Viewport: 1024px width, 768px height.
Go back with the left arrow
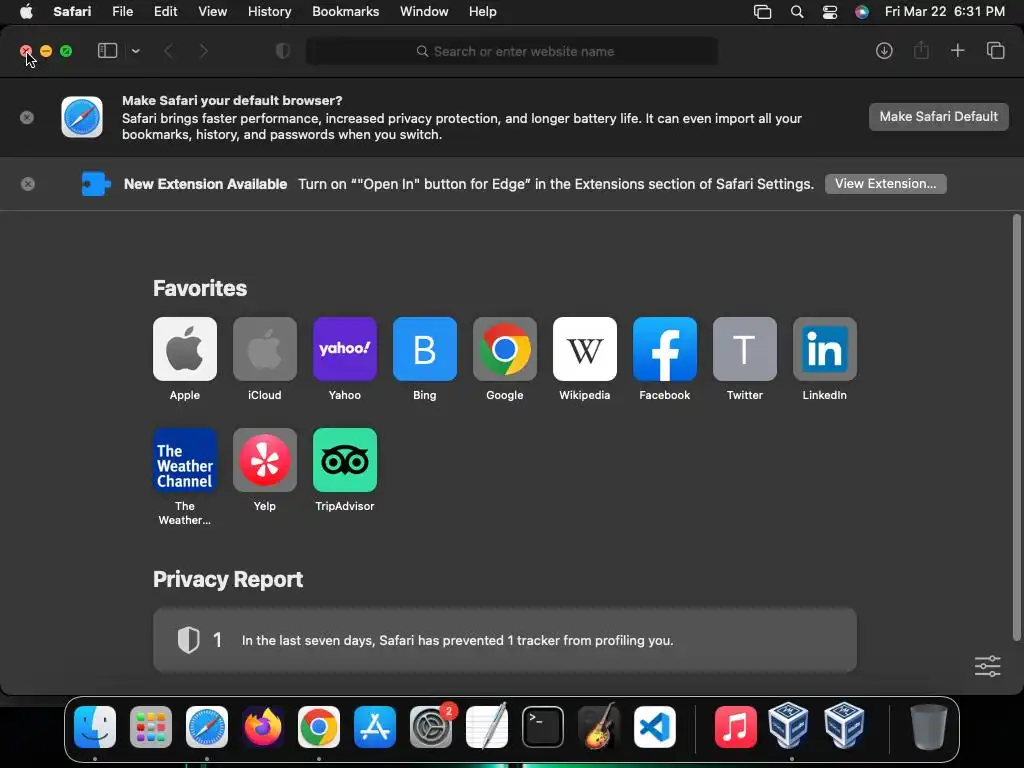click(168, 51)
